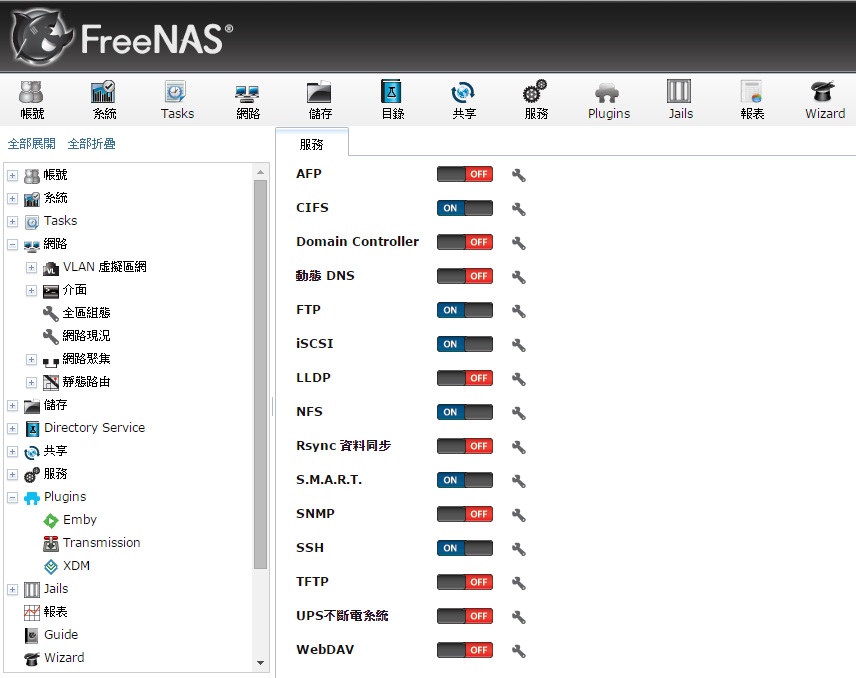The height and width of the screenshot is (678, 856).
Task: Expand the 靜態路由 node
Action: pos(31,383)
